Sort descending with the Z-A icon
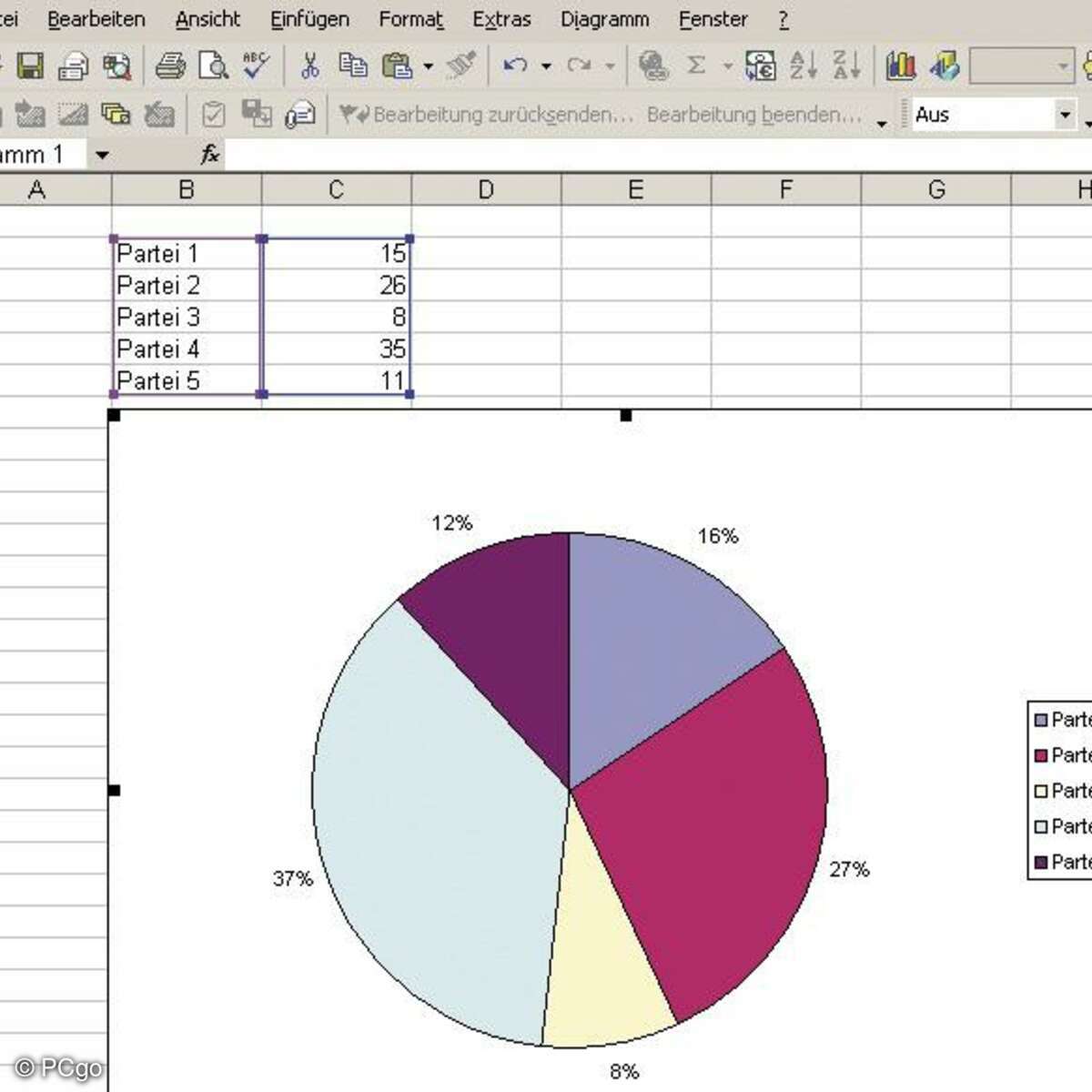1092x1092 pixels. 846,66
